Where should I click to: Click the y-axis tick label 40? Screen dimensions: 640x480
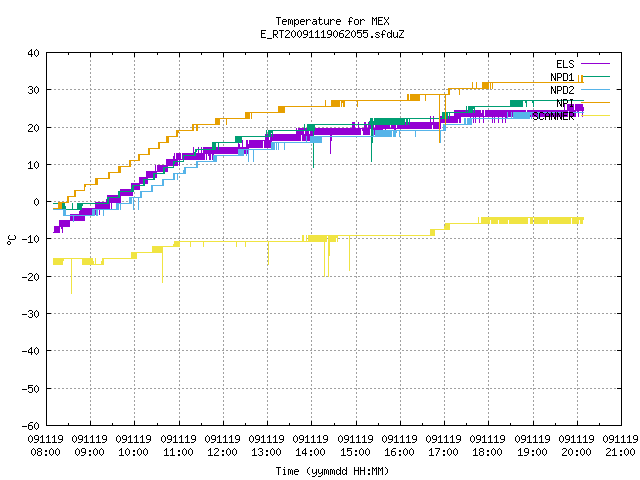coord(33,53)
